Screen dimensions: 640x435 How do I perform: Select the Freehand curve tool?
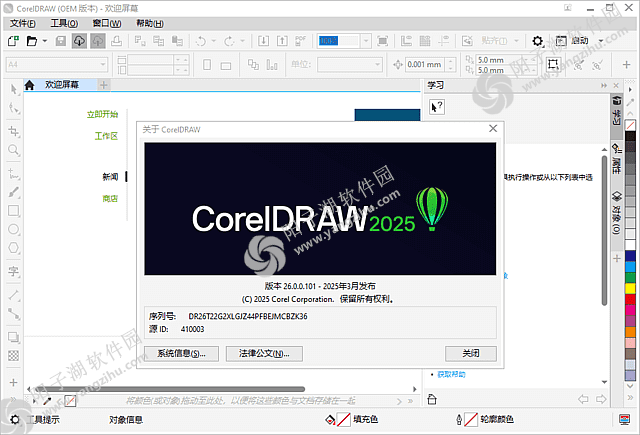pyautogui.click(x=14, y=174)
